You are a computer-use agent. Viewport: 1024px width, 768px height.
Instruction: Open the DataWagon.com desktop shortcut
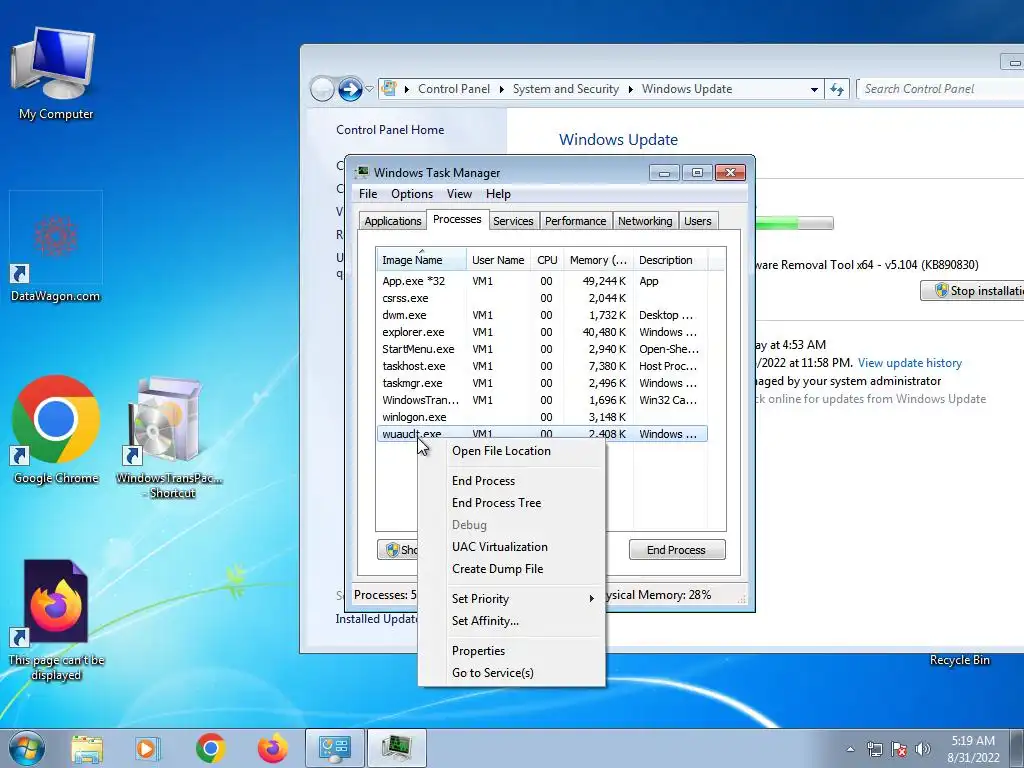pyautogui.click(x=56, y=247)
